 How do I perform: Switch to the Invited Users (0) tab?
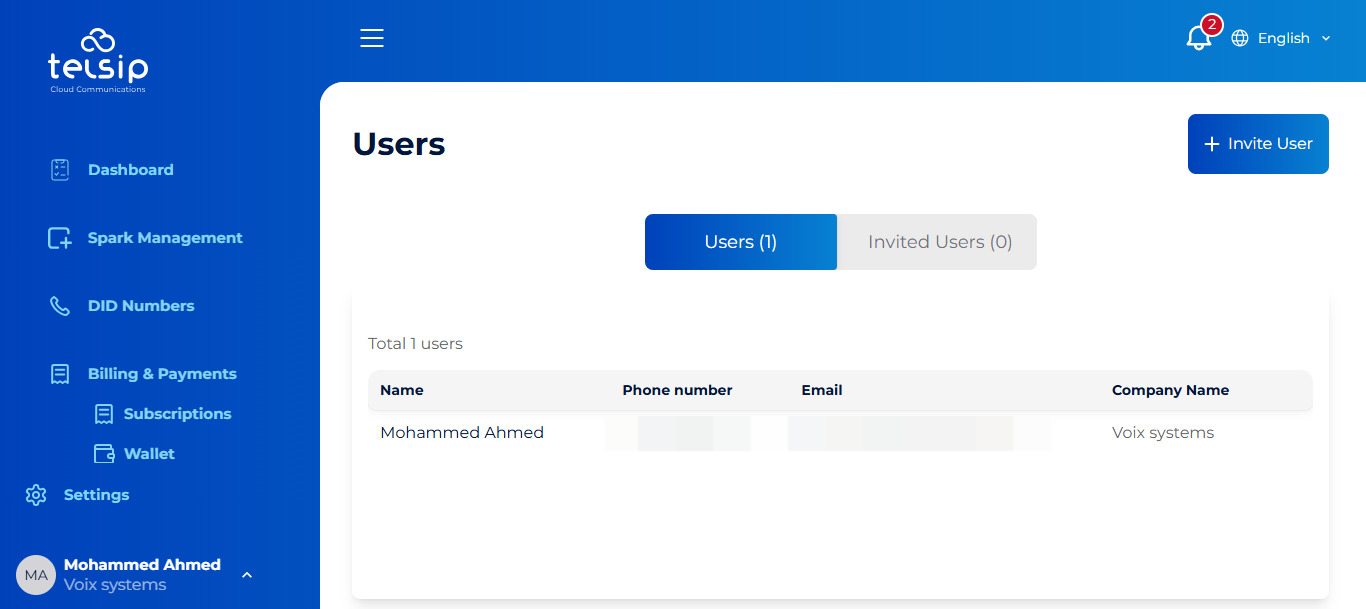(939, 242)
